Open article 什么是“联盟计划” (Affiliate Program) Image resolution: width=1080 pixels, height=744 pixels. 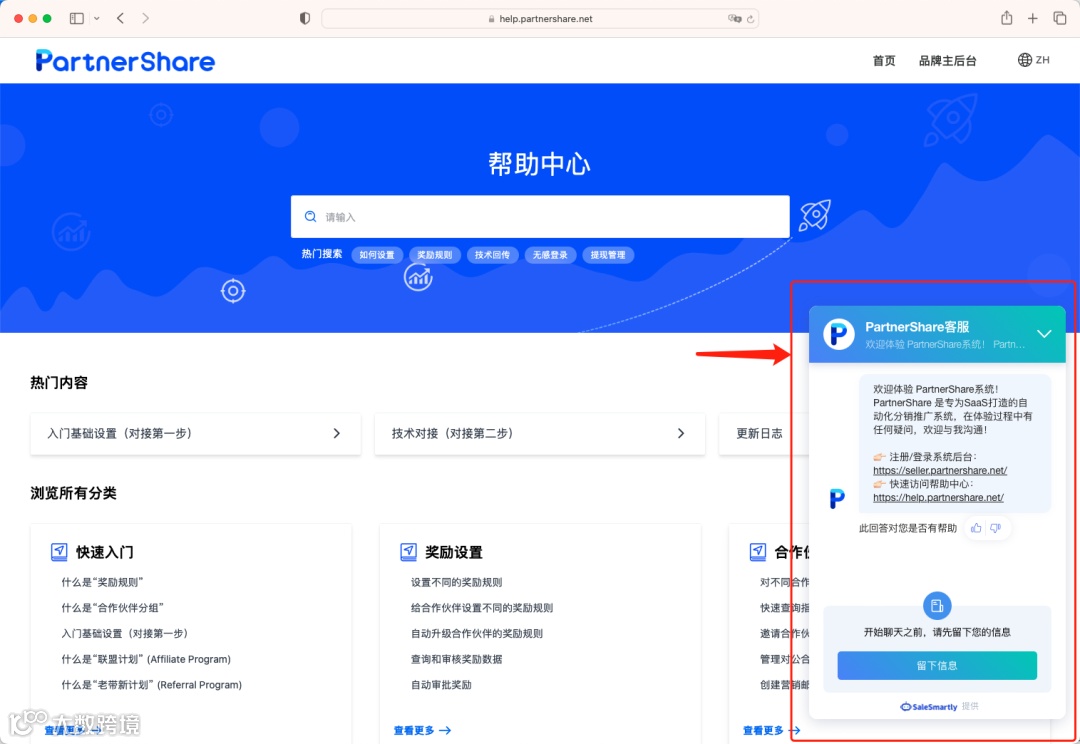pos(146,659)
